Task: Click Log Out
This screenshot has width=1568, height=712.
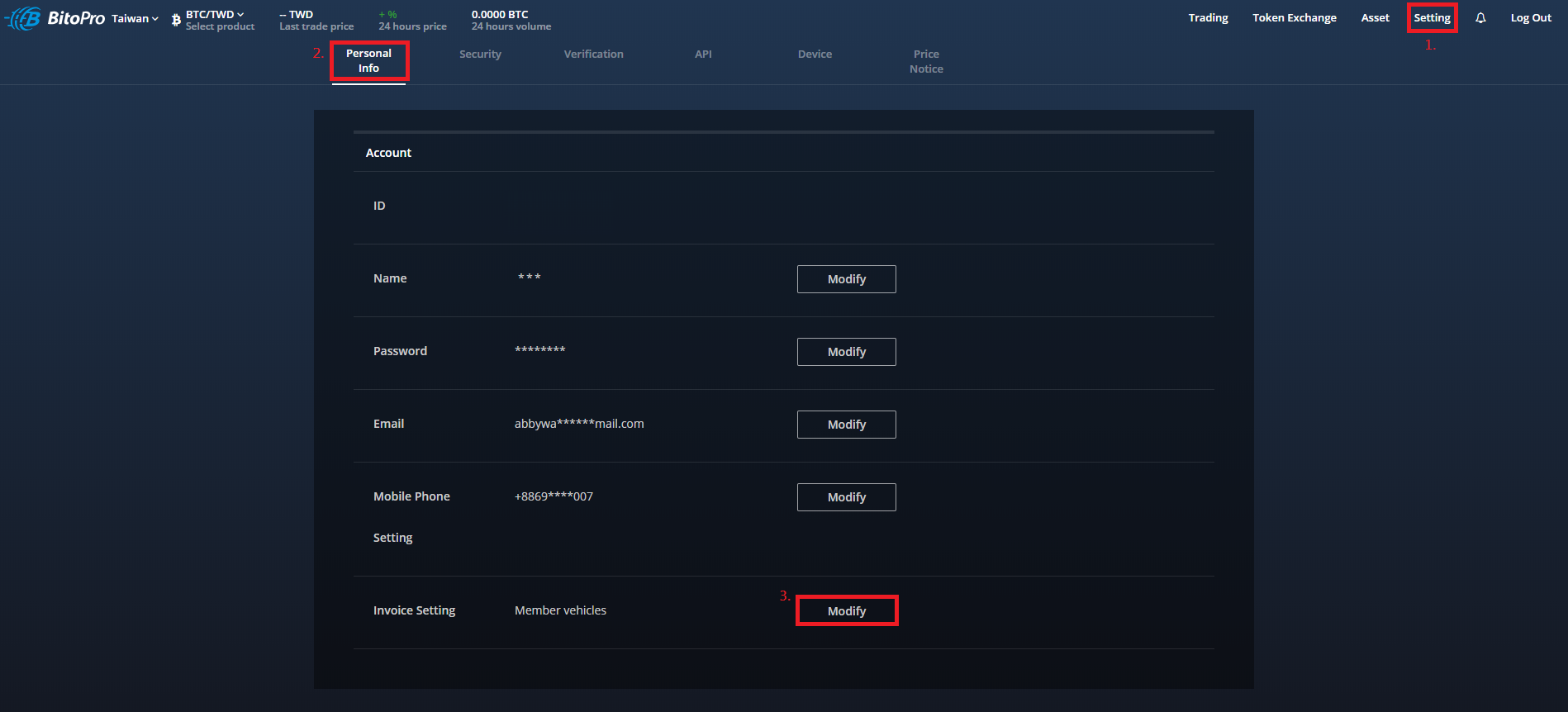Action: click(x=1531, y=18)
